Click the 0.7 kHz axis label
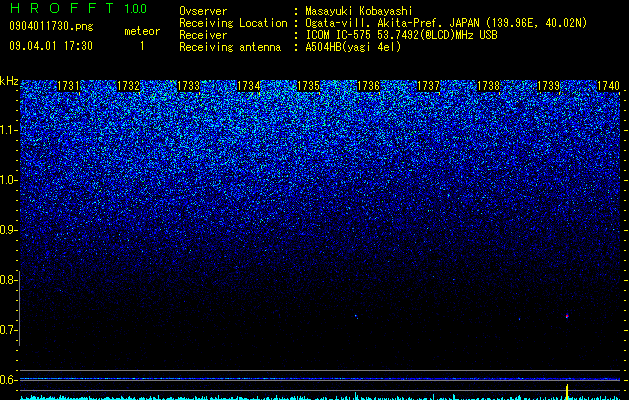Screen dimensions: 629x400 click(8, 330)
